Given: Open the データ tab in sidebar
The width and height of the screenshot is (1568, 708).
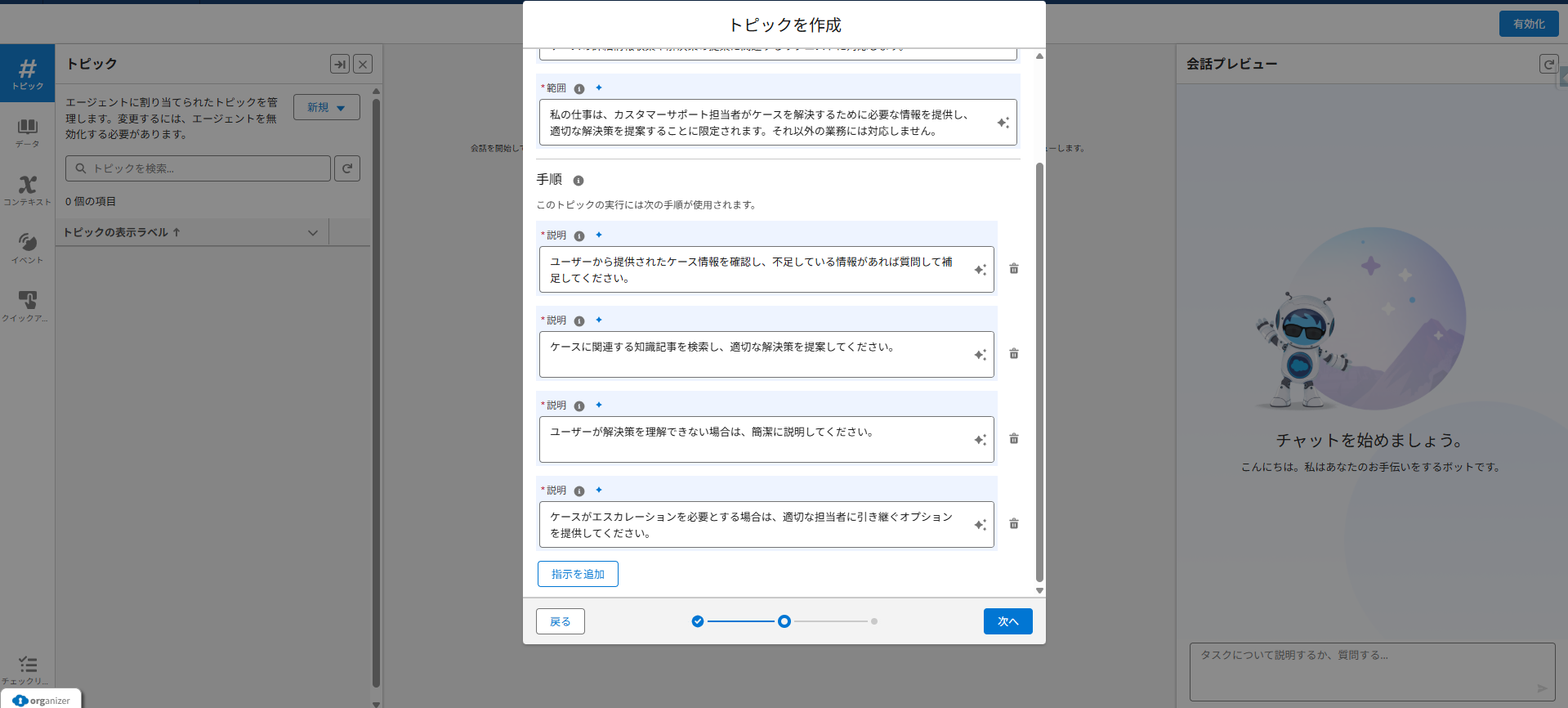Looking at the screenshot, I should click(x=27, y=132).
